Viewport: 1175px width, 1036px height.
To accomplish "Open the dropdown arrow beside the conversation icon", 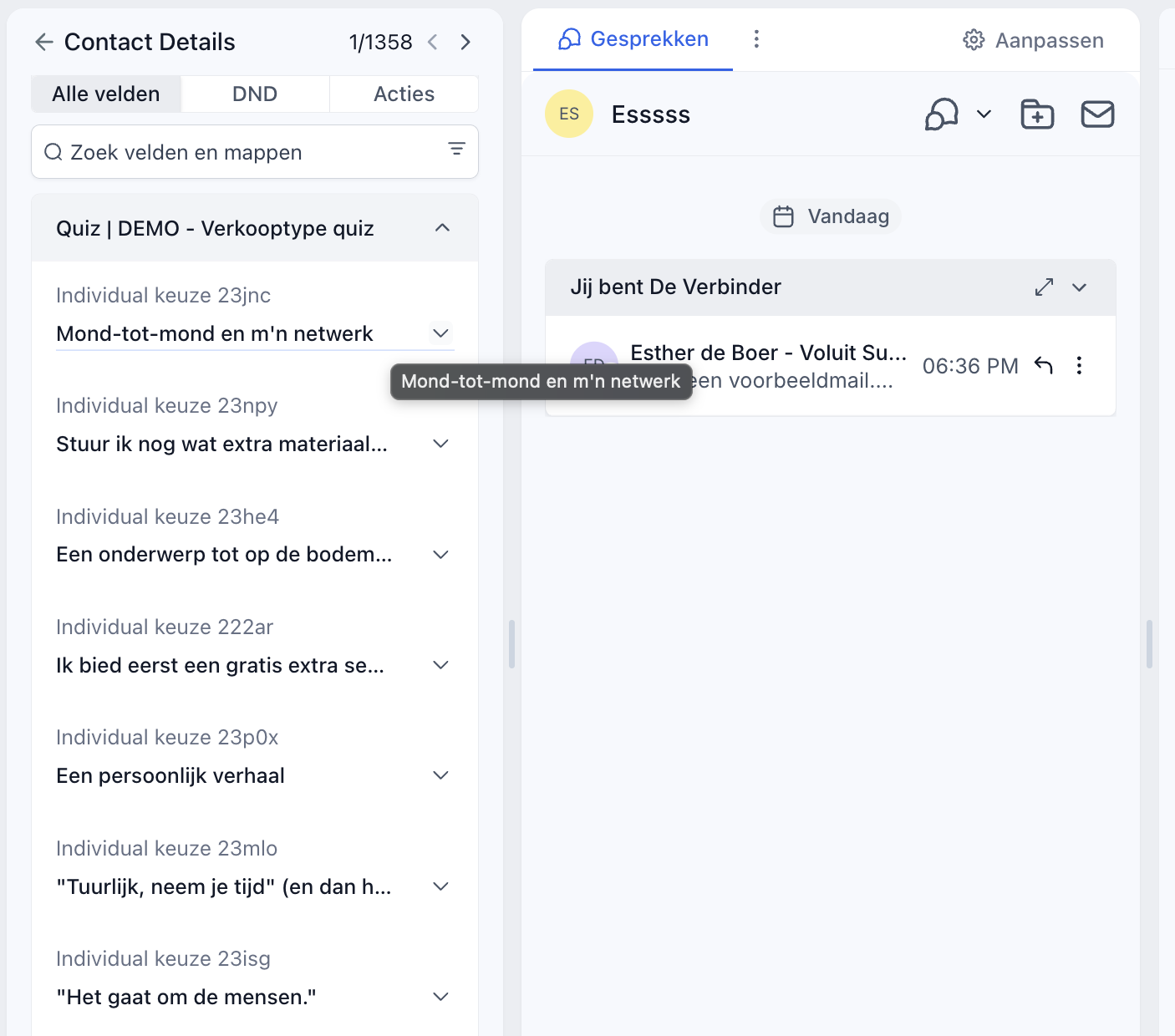I will [984, 114].
